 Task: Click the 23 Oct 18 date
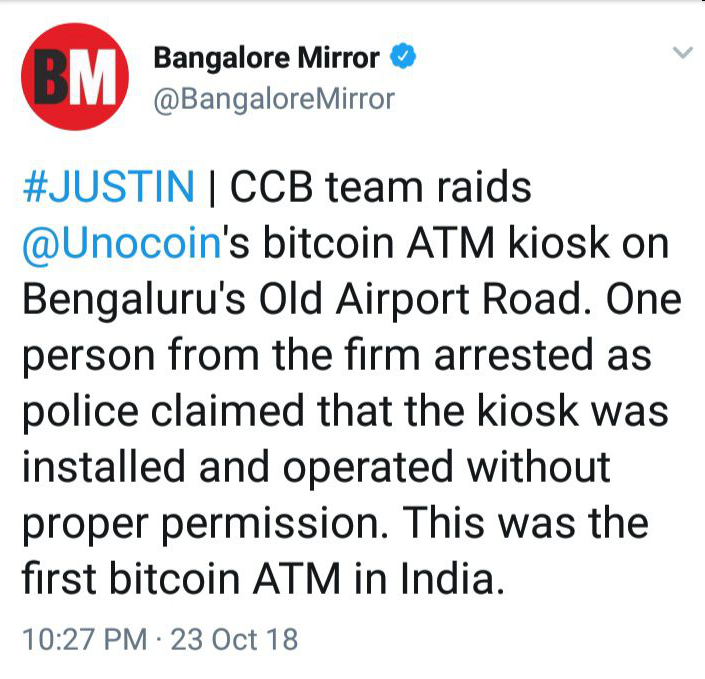(x=234, y=639)
